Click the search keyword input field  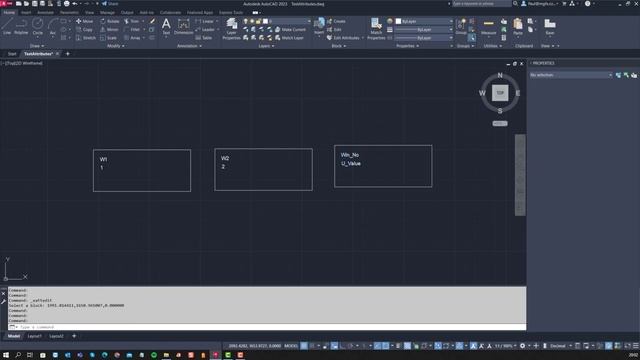click(x=482, y=4)
